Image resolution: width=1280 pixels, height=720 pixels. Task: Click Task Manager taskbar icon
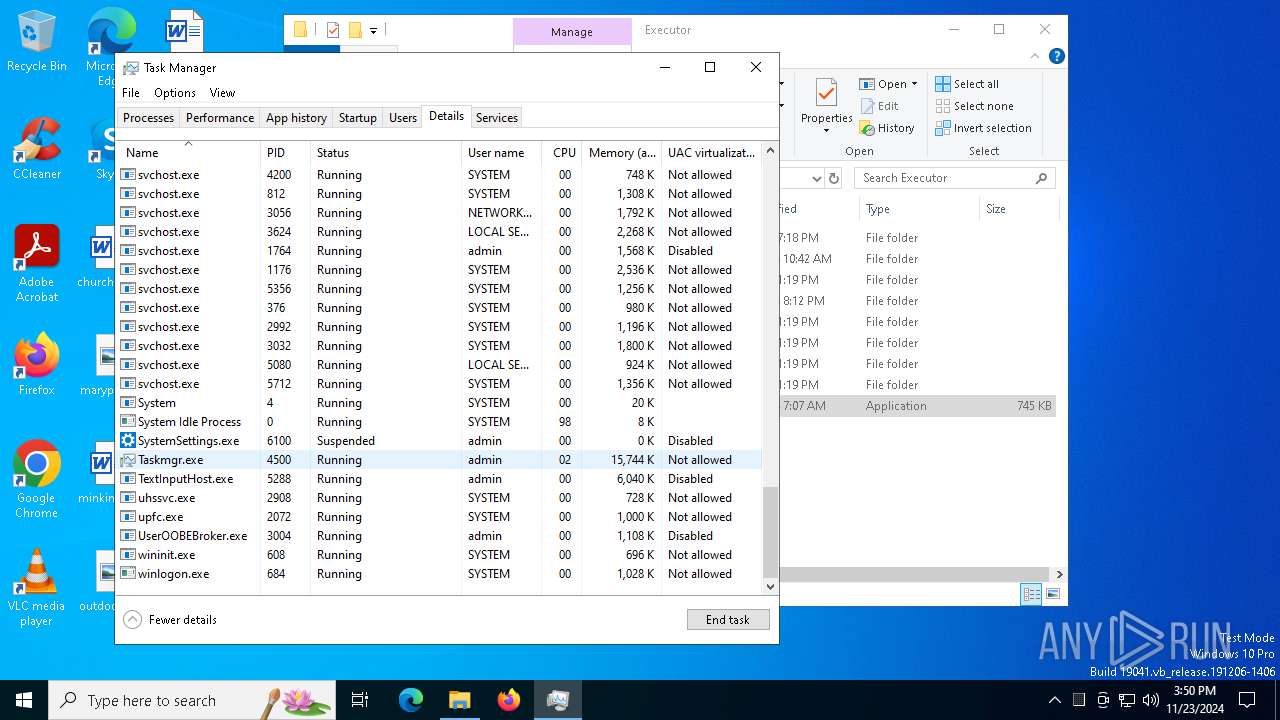(558, 700)
